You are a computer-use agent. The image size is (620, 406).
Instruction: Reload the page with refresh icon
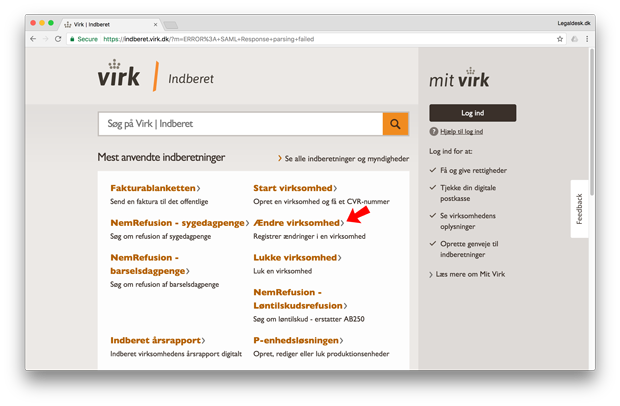tap(58, 39)
